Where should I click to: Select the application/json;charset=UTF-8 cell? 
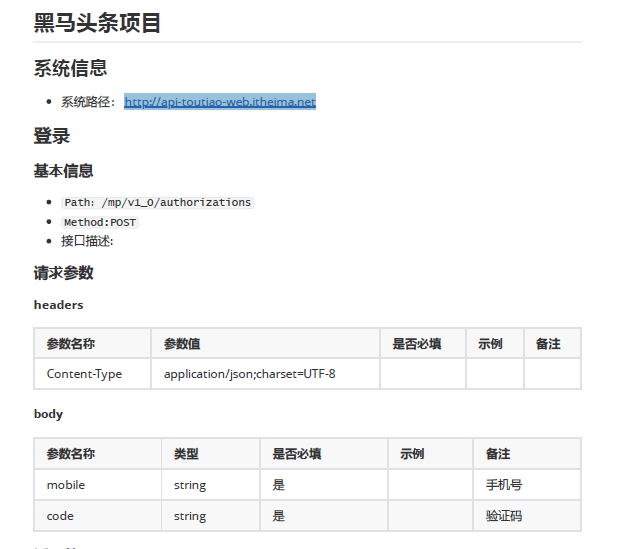click(x=265, y=374)
